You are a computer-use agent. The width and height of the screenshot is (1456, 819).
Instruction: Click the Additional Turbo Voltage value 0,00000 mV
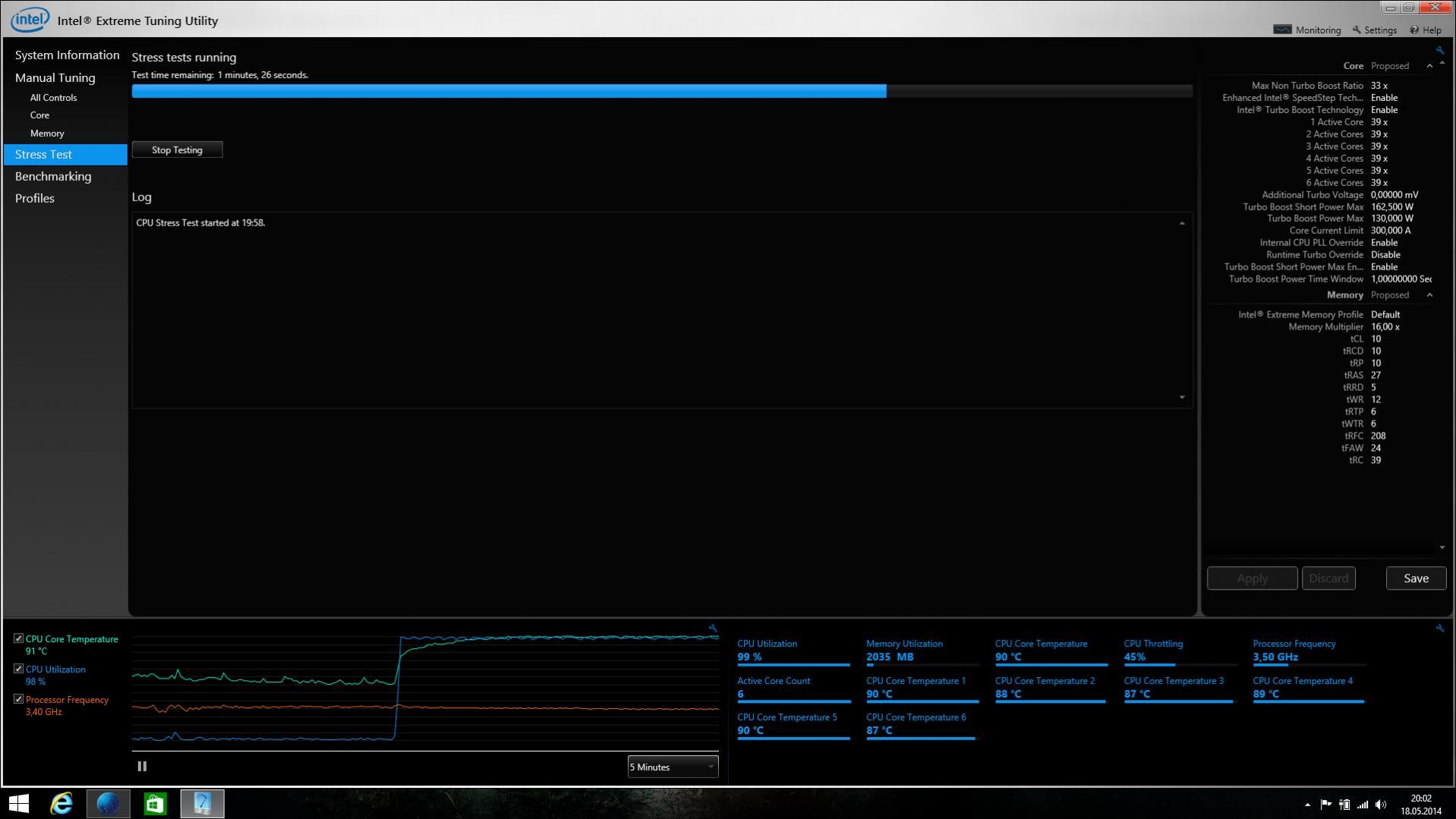point(1395,195)
